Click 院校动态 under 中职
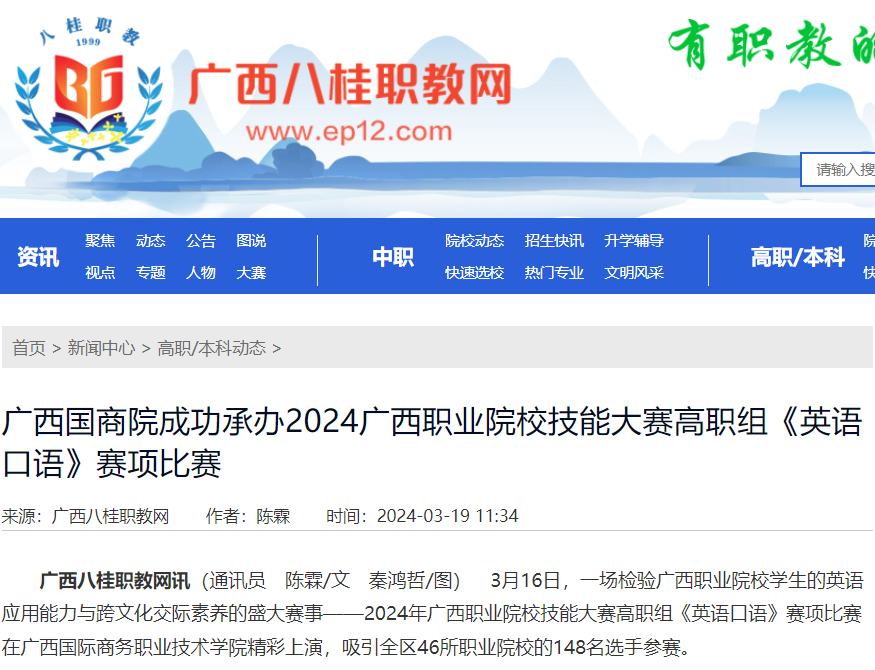 pyautogui.click(x=475, y=241)
